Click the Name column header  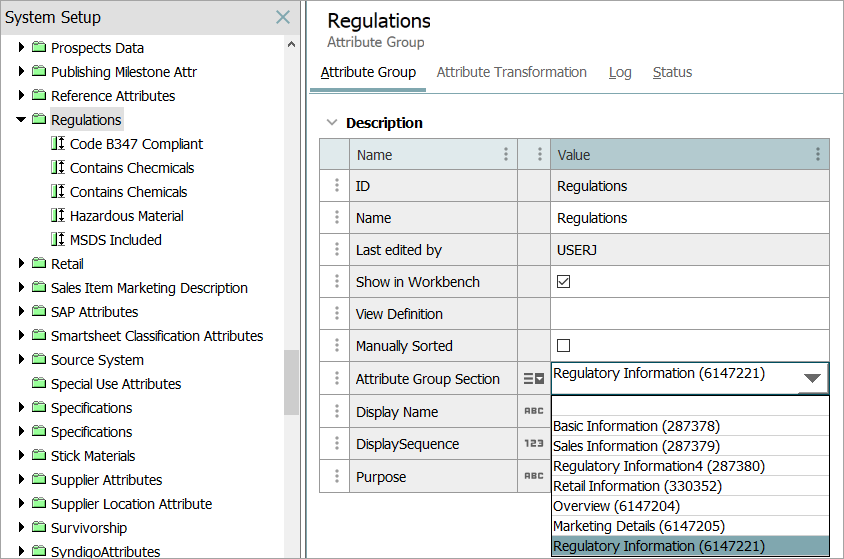(x=433, y=154)
